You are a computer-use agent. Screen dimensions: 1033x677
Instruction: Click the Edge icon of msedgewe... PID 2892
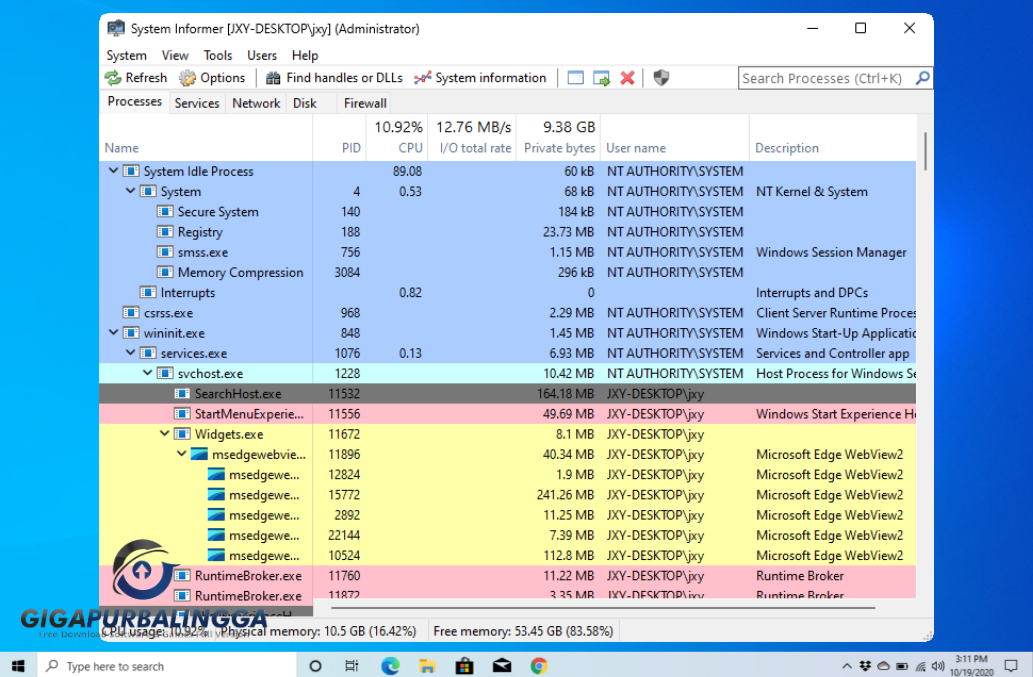pyautogui.click(x=216, y=515)
